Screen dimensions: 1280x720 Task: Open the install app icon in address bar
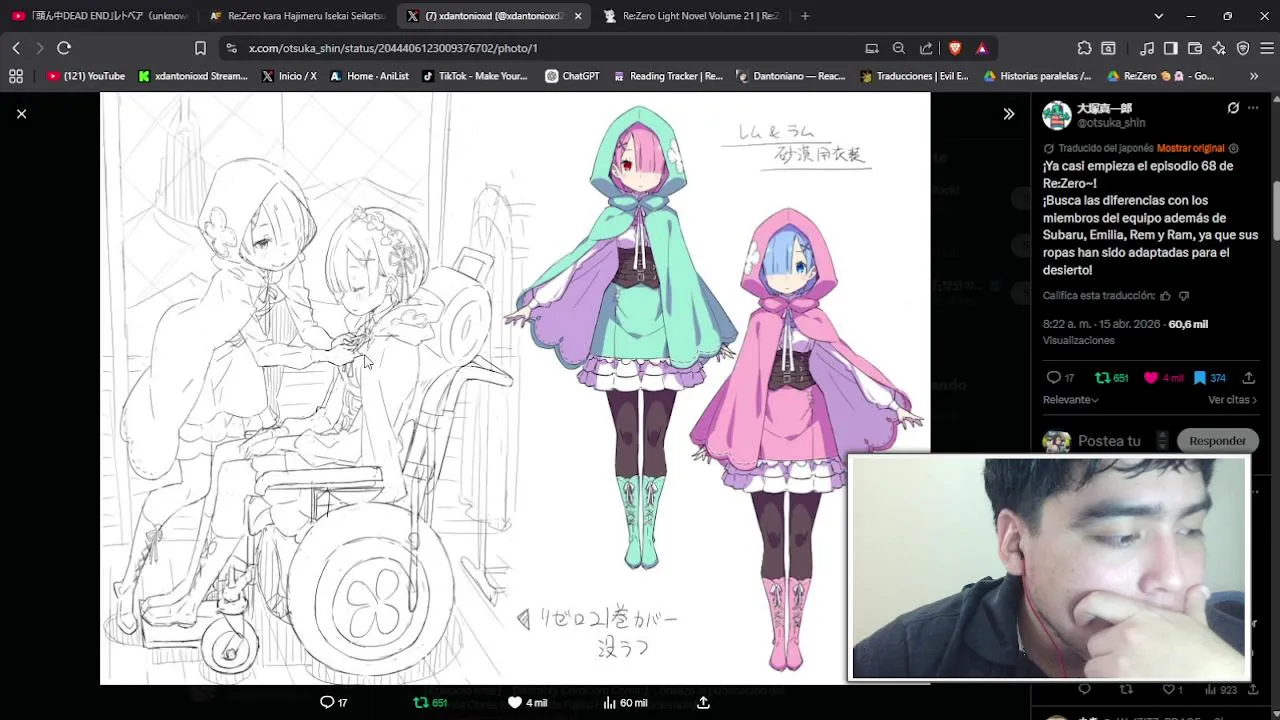[872, 48]
